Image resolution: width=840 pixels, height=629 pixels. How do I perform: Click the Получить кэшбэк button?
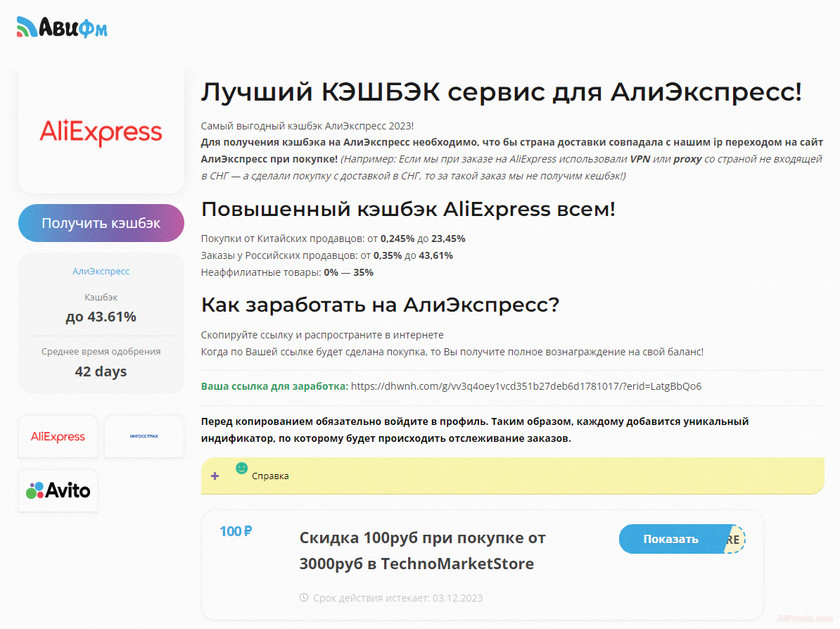tap(100, 223)
